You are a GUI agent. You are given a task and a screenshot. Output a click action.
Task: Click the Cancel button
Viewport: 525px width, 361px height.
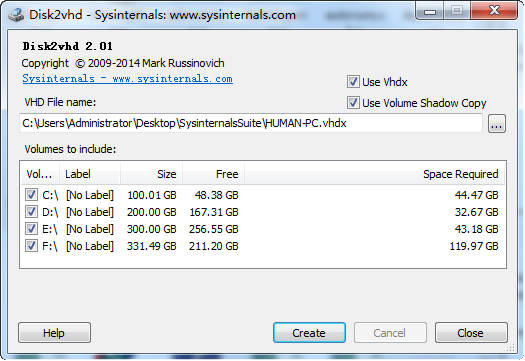pyautogui.click(x=390, y=333)
